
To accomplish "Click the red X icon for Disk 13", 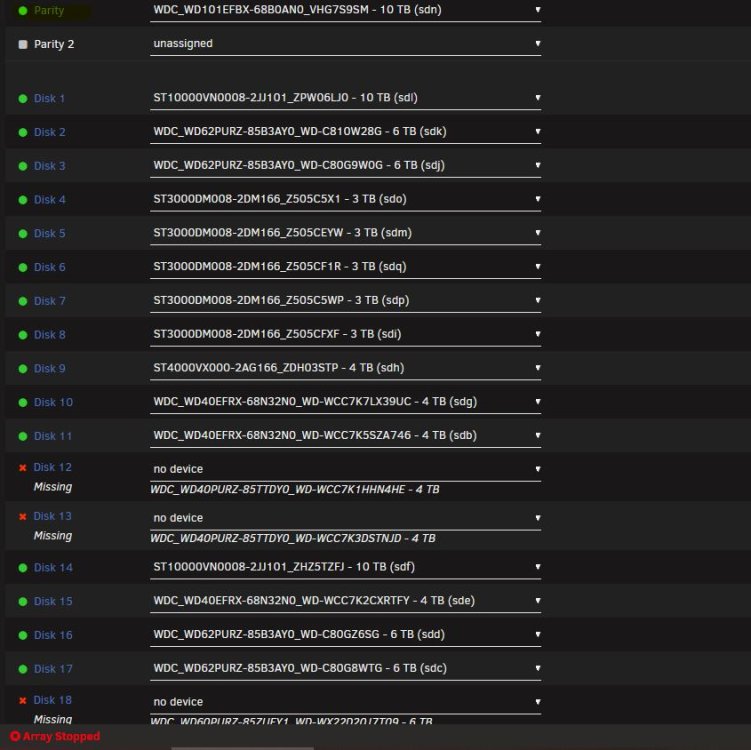I will (23, 517).
